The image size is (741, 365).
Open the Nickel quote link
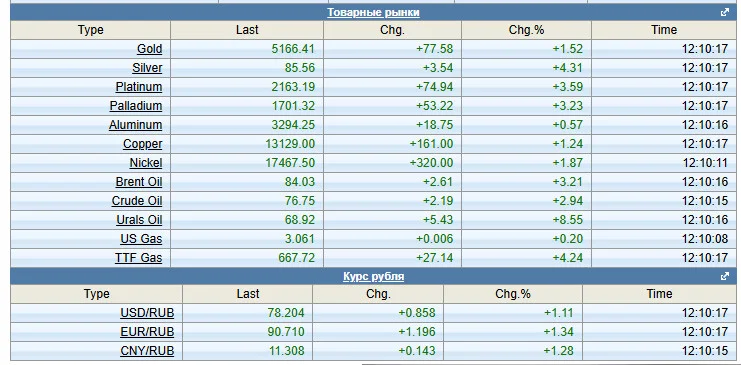146,163
